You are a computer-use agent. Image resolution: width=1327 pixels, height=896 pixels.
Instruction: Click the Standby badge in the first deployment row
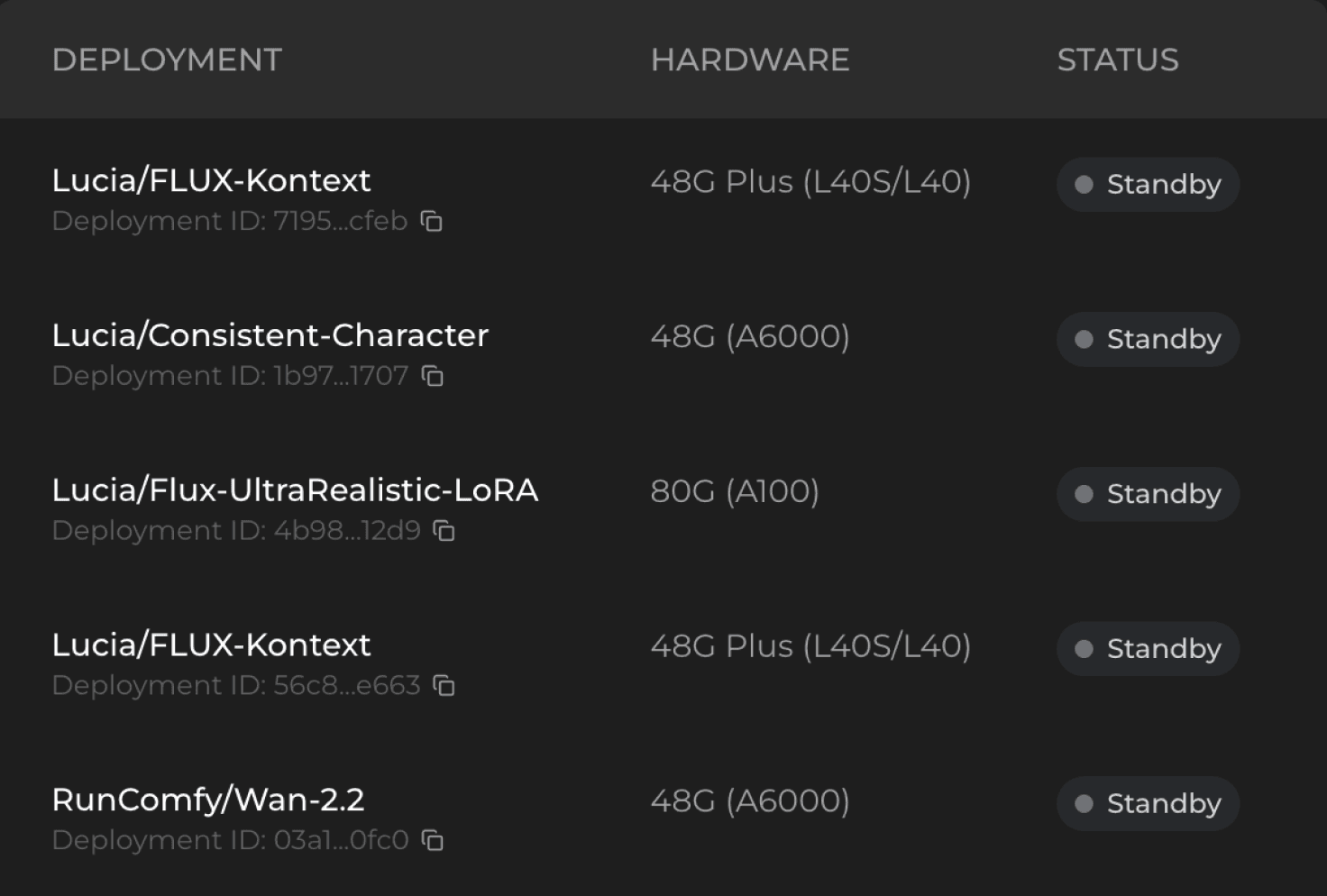[x=1148, y=185]
